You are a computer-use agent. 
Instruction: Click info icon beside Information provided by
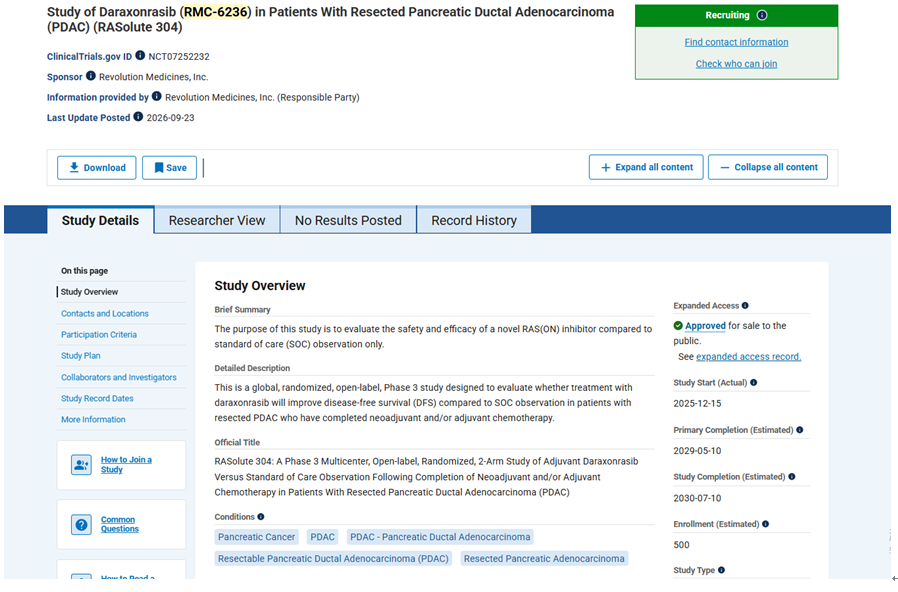[156, 96]
